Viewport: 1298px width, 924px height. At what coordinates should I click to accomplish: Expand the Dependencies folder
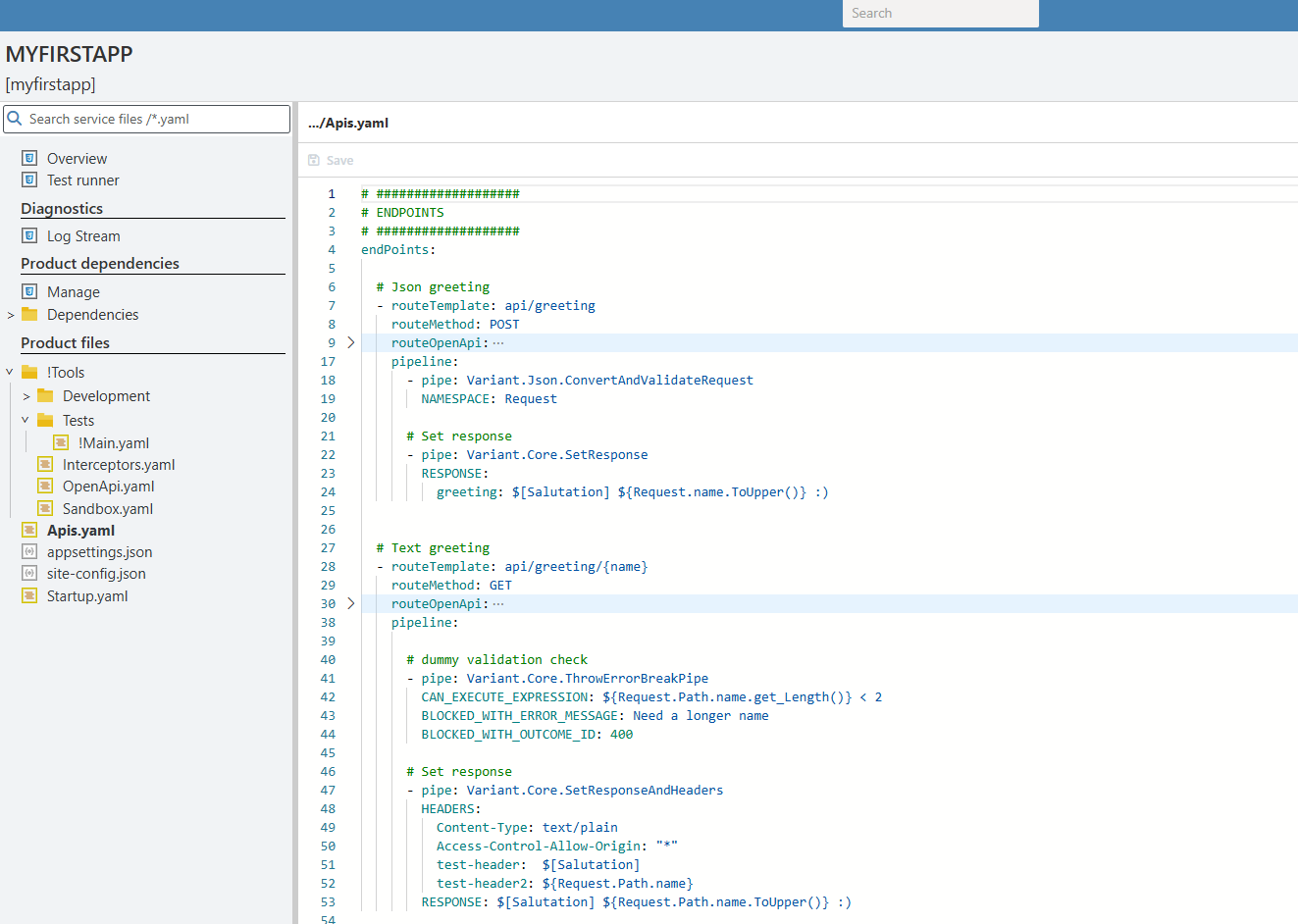(x=11, y=315)
